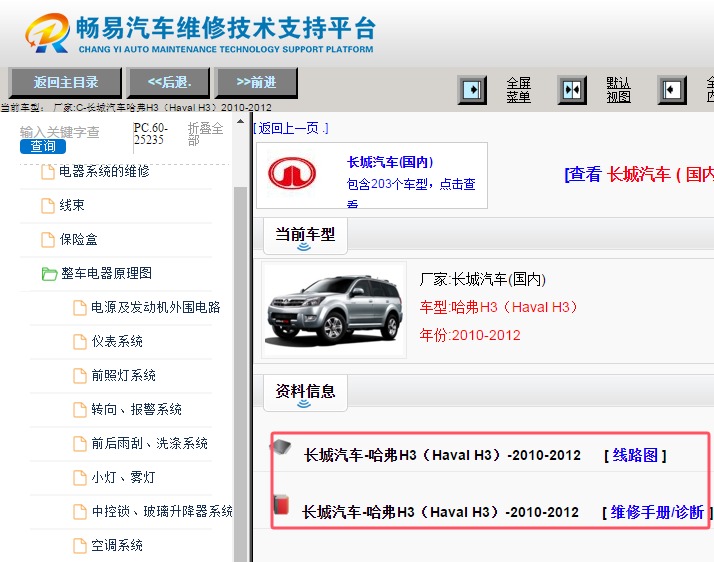714x562 pixels.
Task: Open the 前后雨刮、洗涤系统 tree item
Action: tap(149, 444)
